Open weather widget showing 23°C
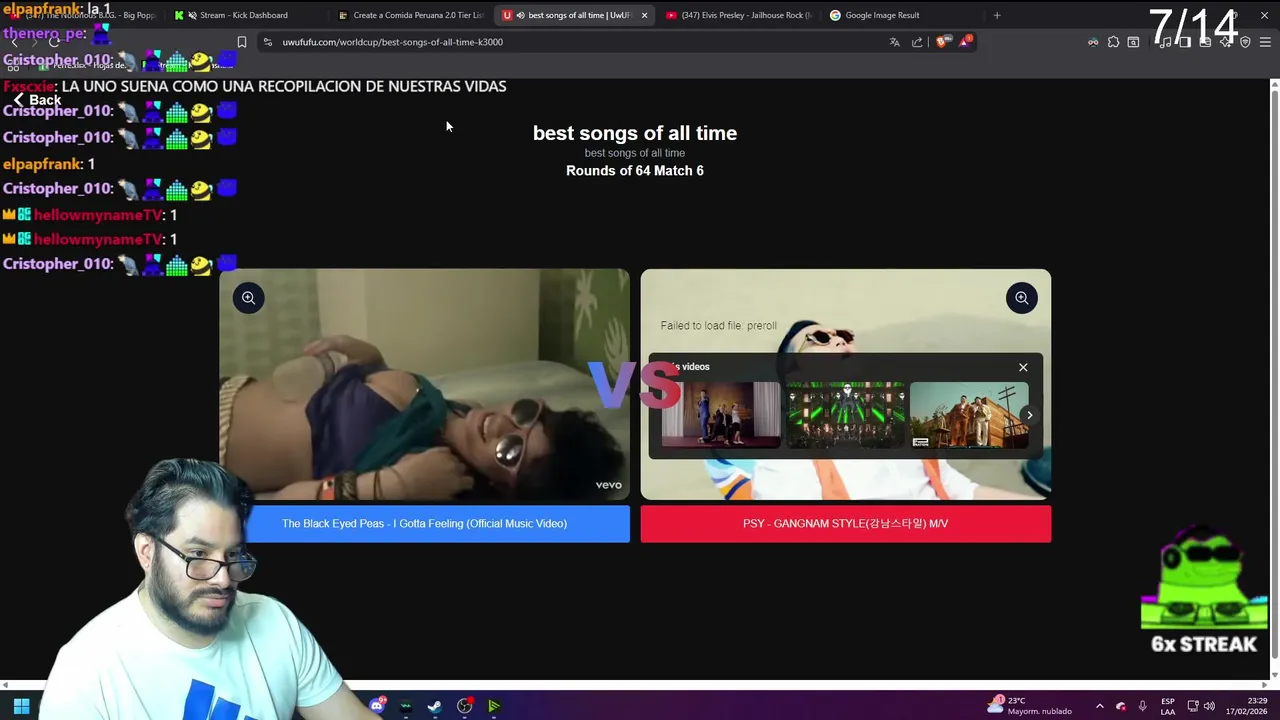 tap(1029, 705)
